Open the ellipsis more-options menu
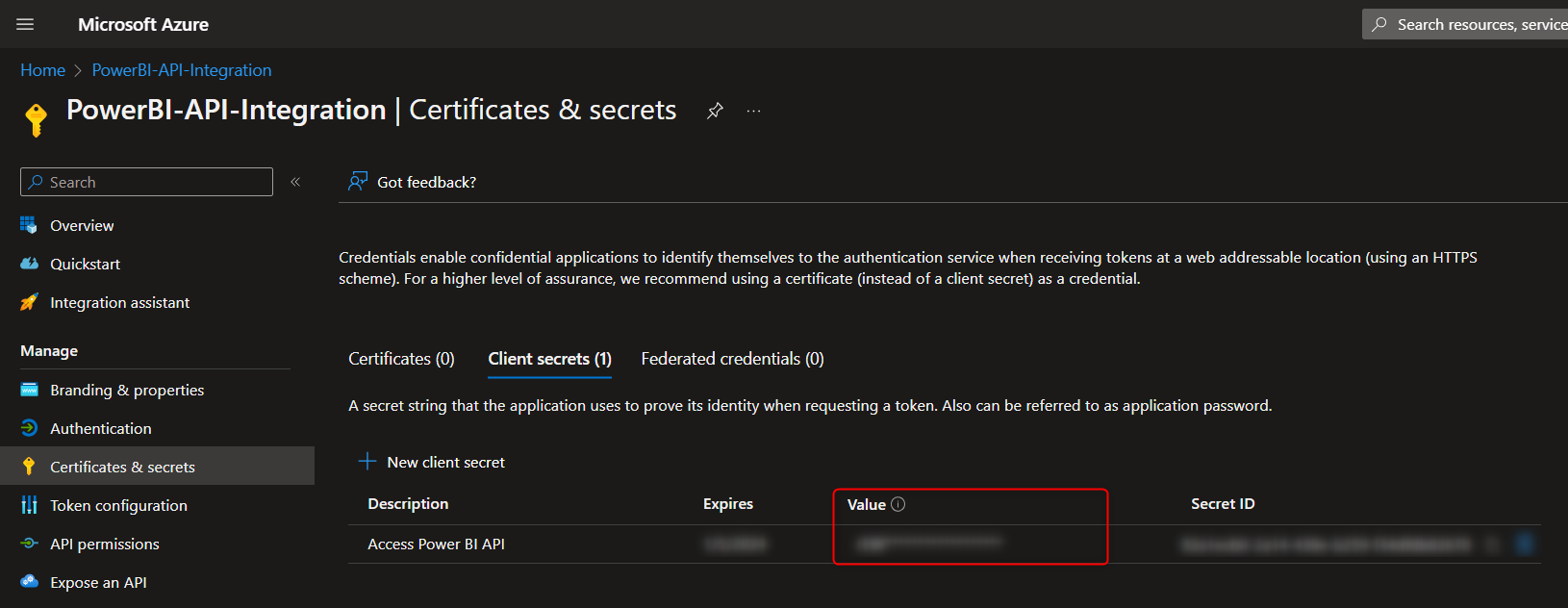Viewport: 1568px width, 608px height. (753, 111)
